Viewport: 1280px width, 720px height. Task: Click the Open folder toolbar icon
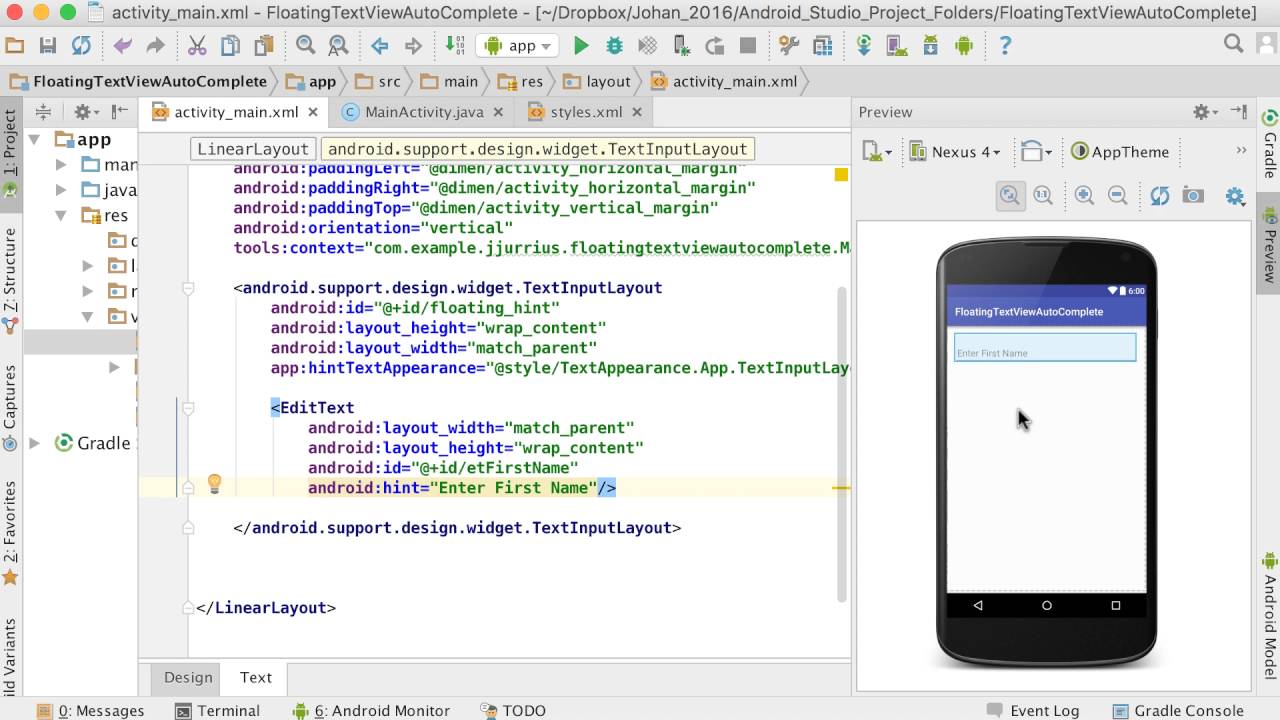[15, 46]
